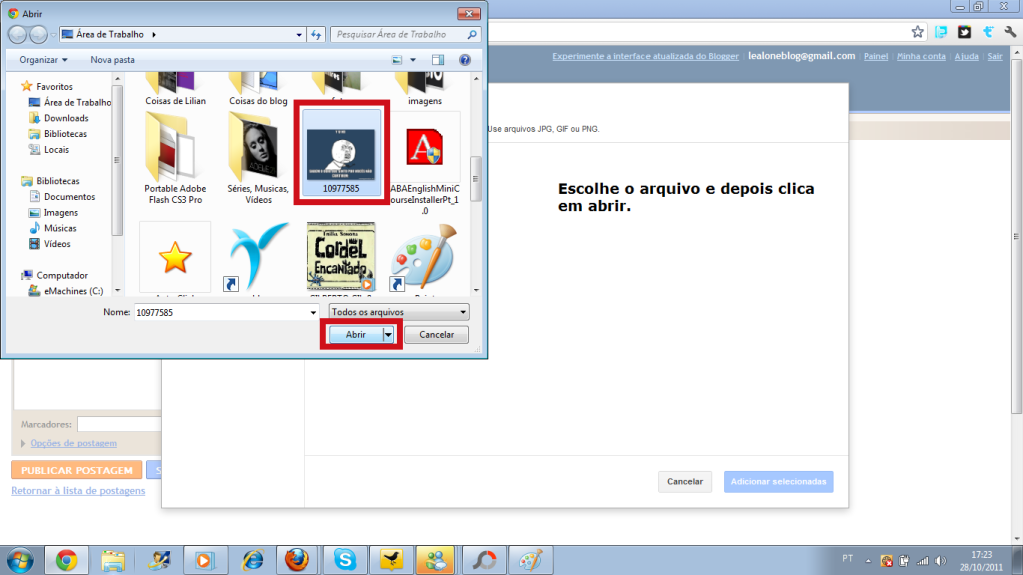This screenshot has width=1023, height=575.
Task: Select the 10977585 image thumbnail
Action: [x=341, y=152]
